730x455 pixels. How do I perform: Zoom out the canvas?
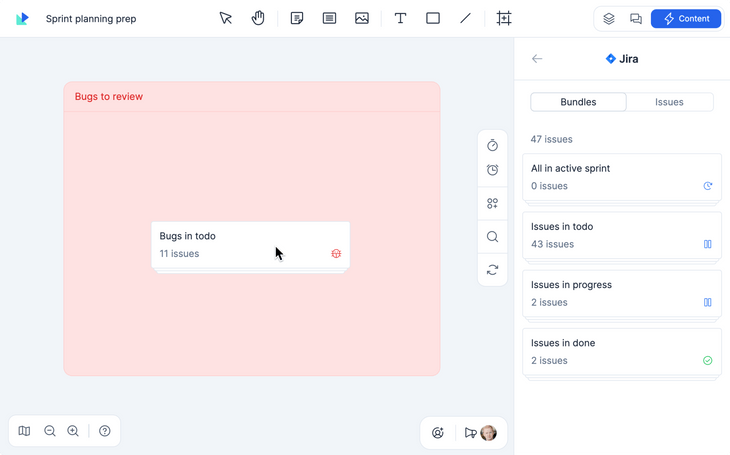[50, 431]
